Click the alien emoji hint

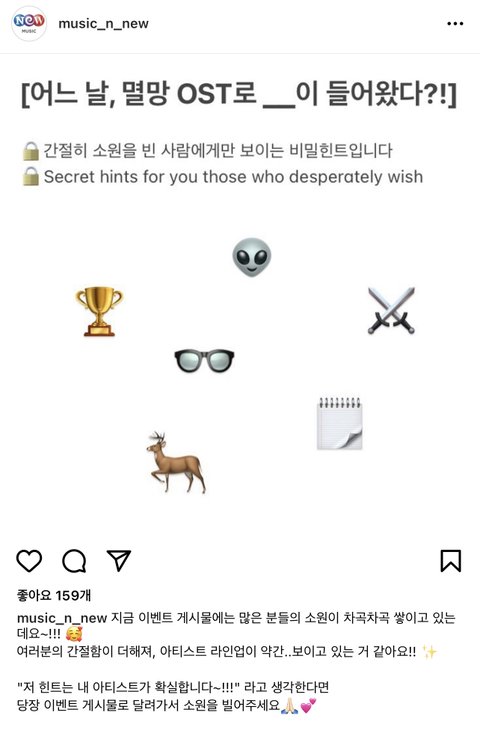[251, 257]
